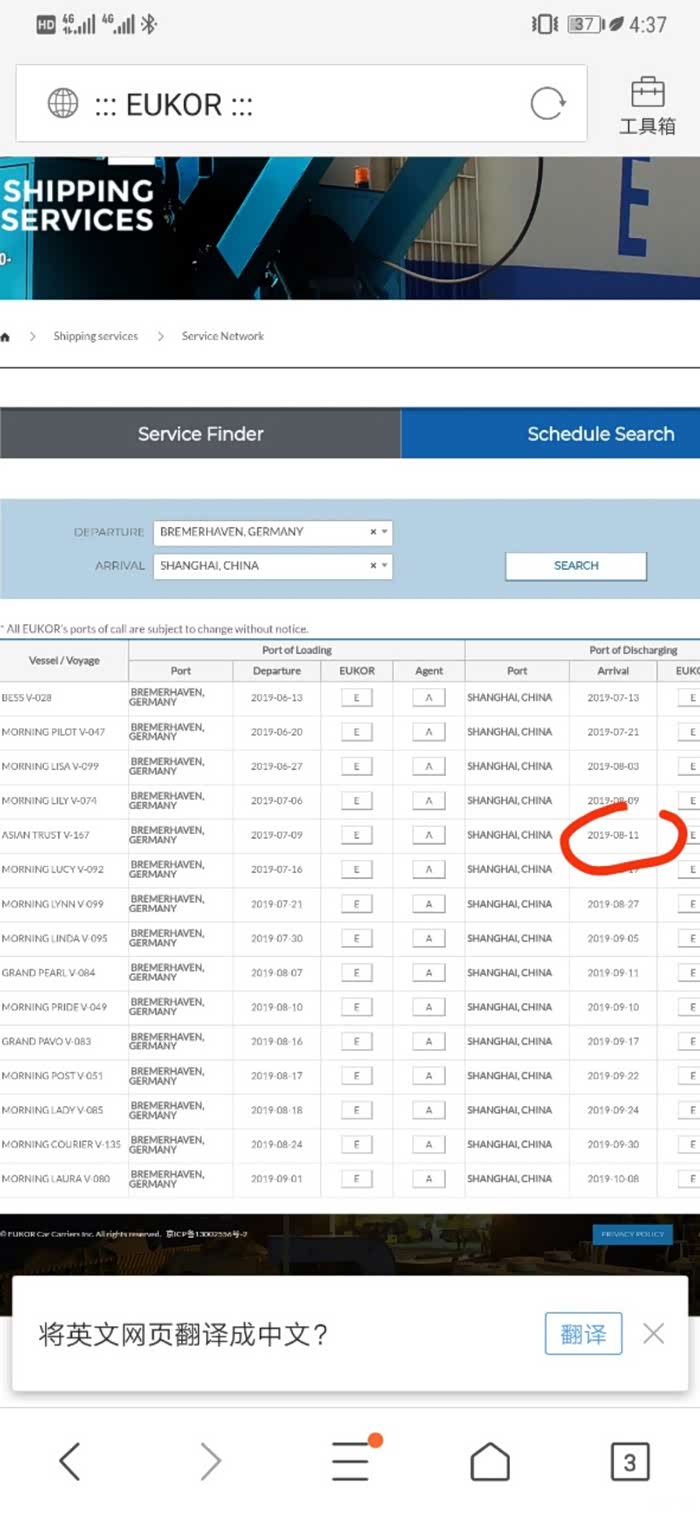Clear the Bremerhaven departure selection
Image resolution: width=700 pixels, height=1516 pixels.
[373, 532]
